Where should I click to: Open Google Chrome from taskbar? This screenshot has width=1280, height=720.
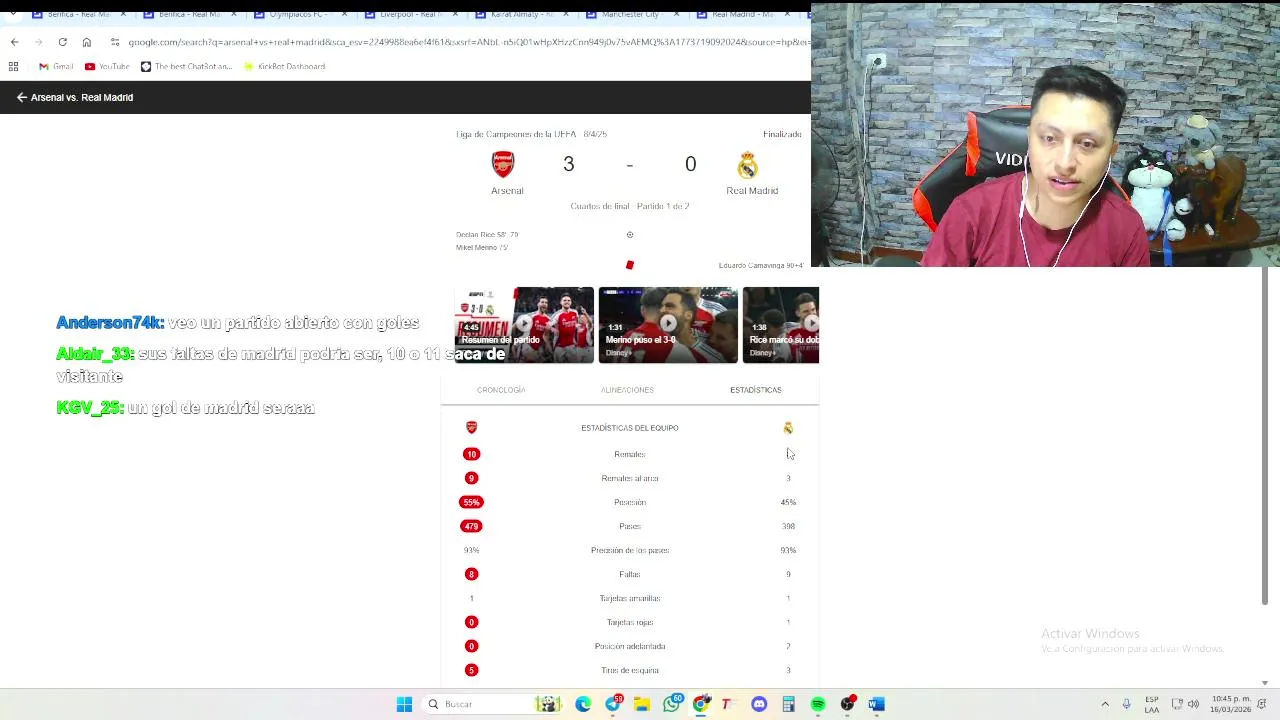[x=701, y=704]
